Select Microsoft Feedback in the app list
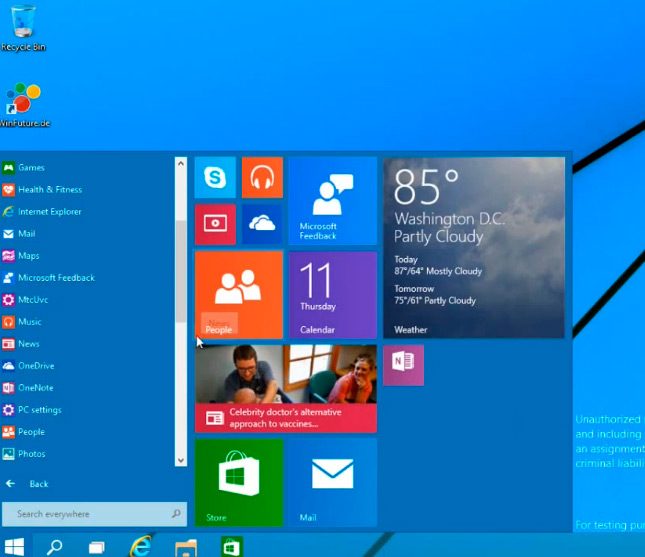 87,278
